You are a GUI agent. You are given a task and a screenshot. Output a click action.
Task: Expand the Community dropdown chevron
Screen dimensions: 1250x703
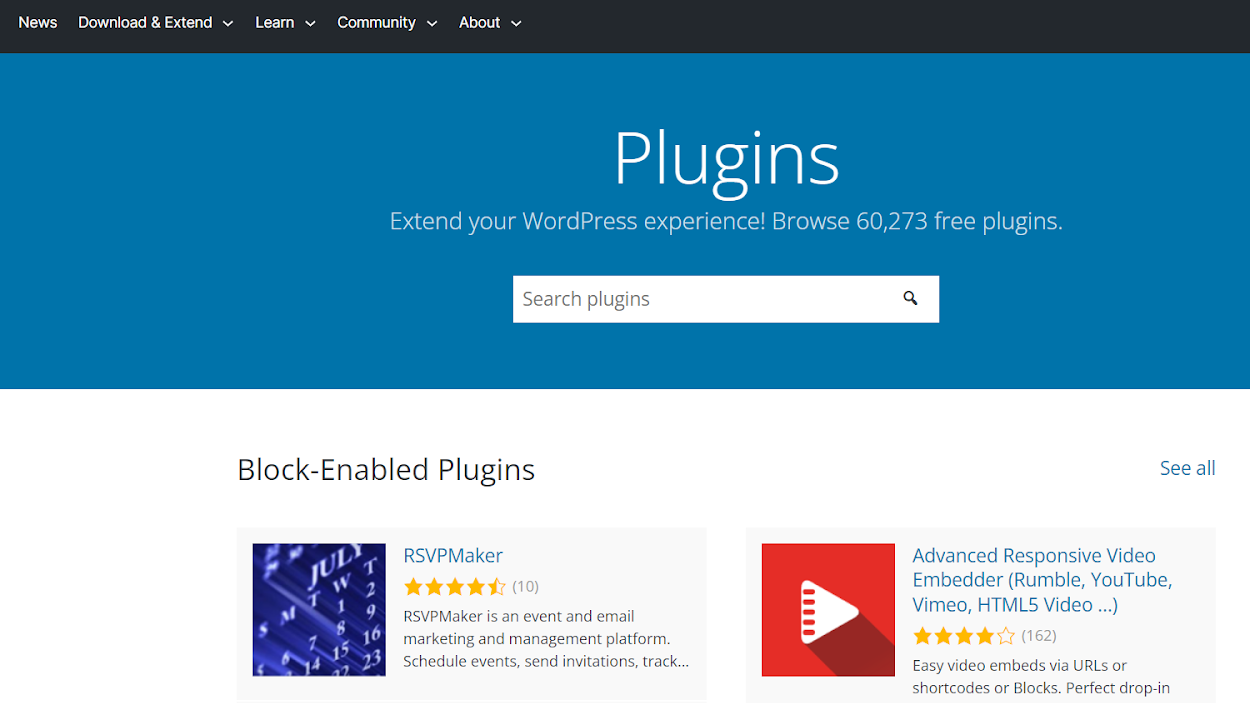point(432,23)
